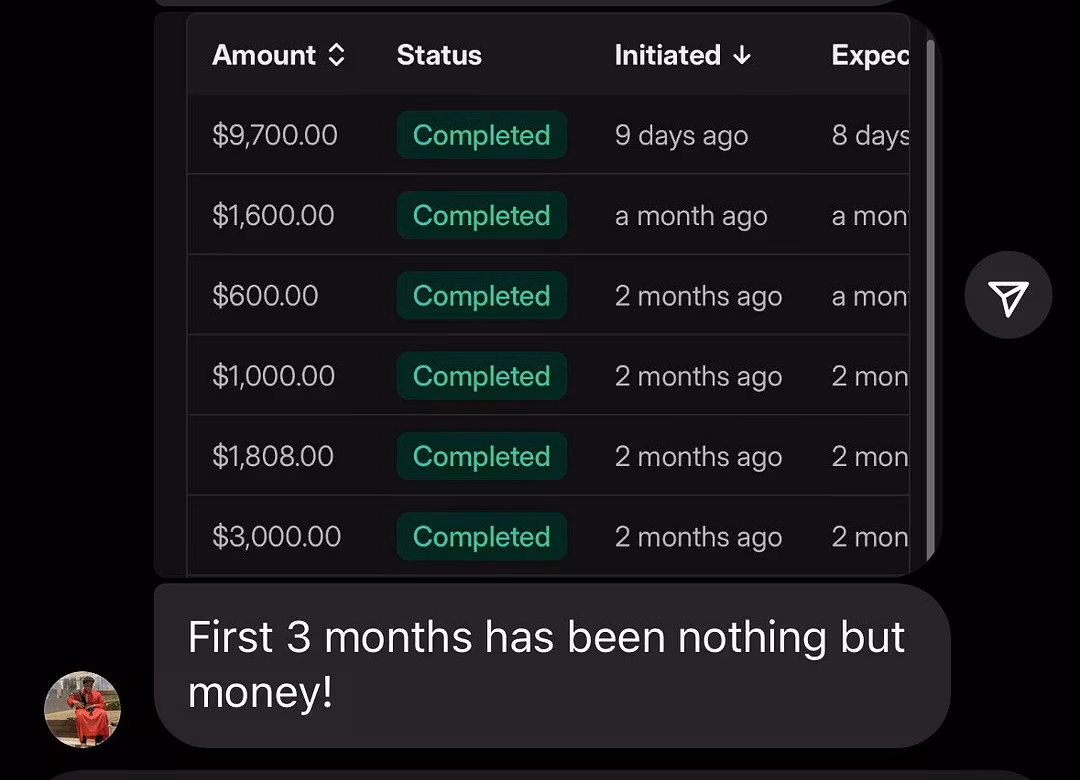1080x780 pixels.
Task: Select the $1,808.00 transaction row amount
Action: pyautogui.click(x=273, y=456)
